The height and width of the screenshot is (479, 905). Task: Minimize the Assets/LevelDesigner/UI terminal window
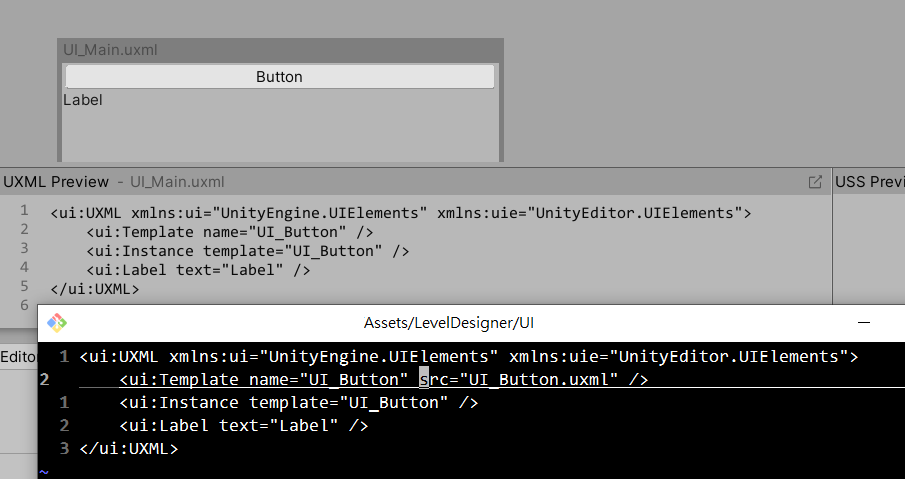(x=863, y=323)
